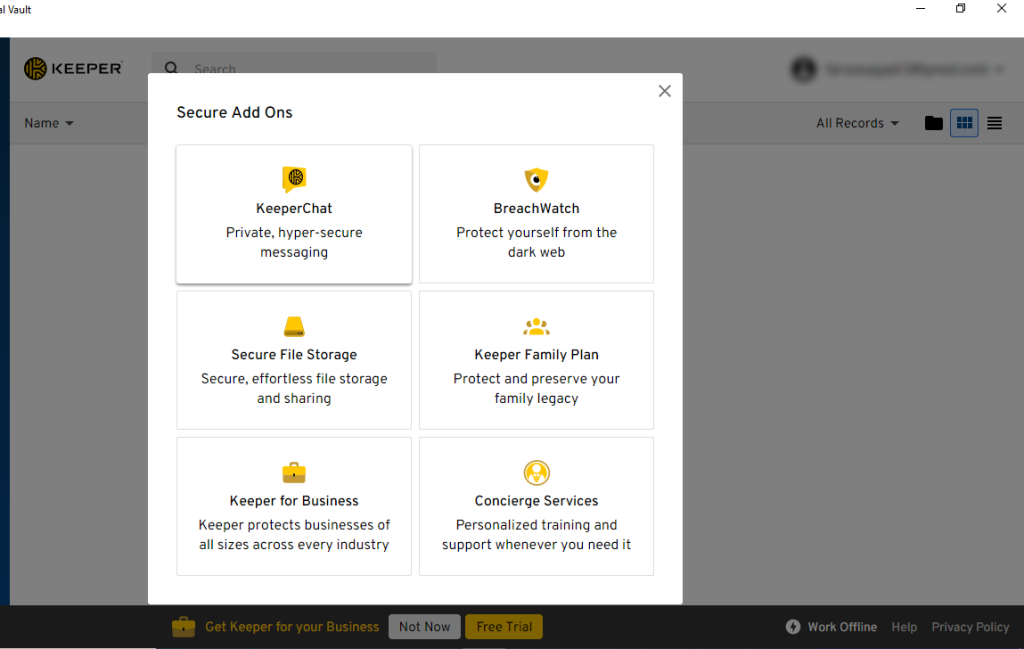Screen dimensions: 1024x649
Task: Click the search magnifier icon
Action: [x=171, y=68]
